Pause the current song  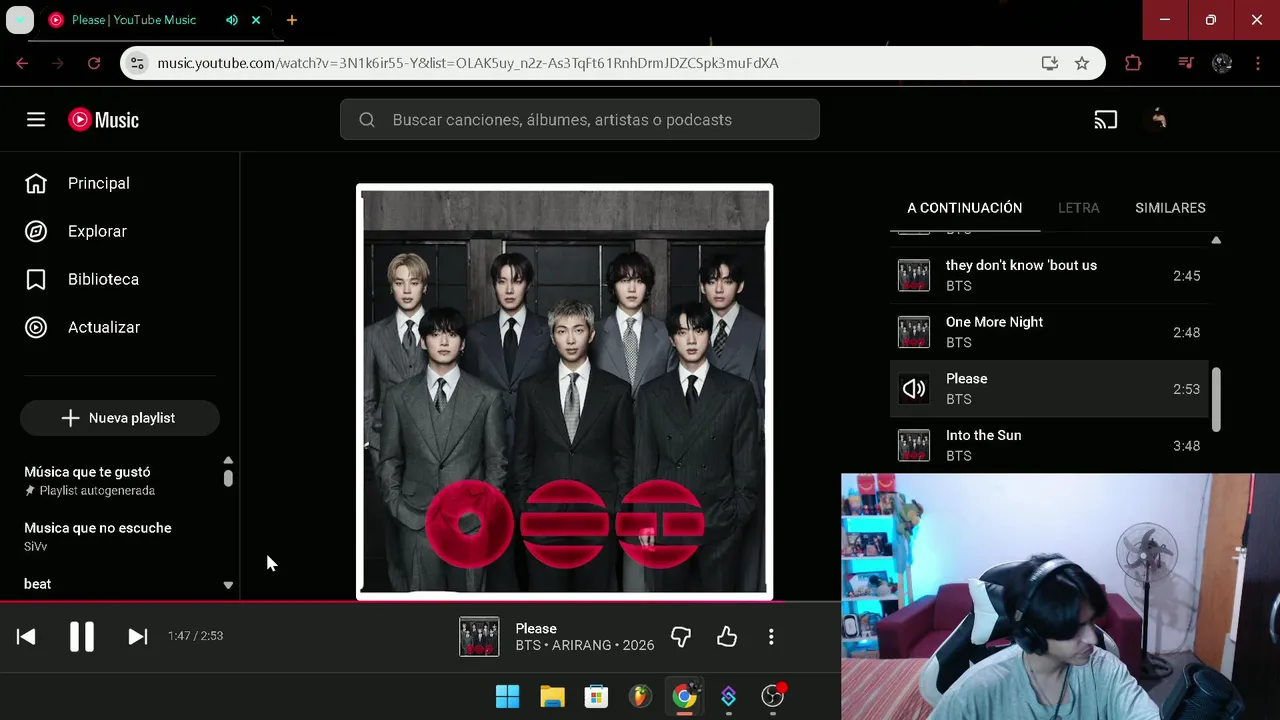click(x=82, y=637)
